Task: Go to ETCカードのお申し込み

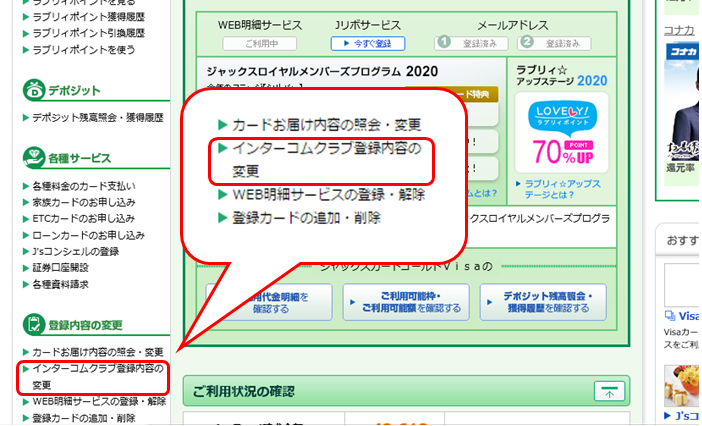Action: (x=83, y=218)
